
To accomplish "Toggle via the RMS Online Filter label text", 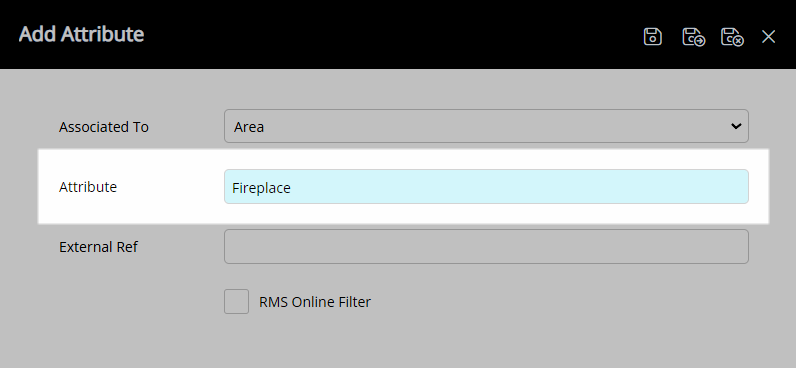I will tap(315, 302).
